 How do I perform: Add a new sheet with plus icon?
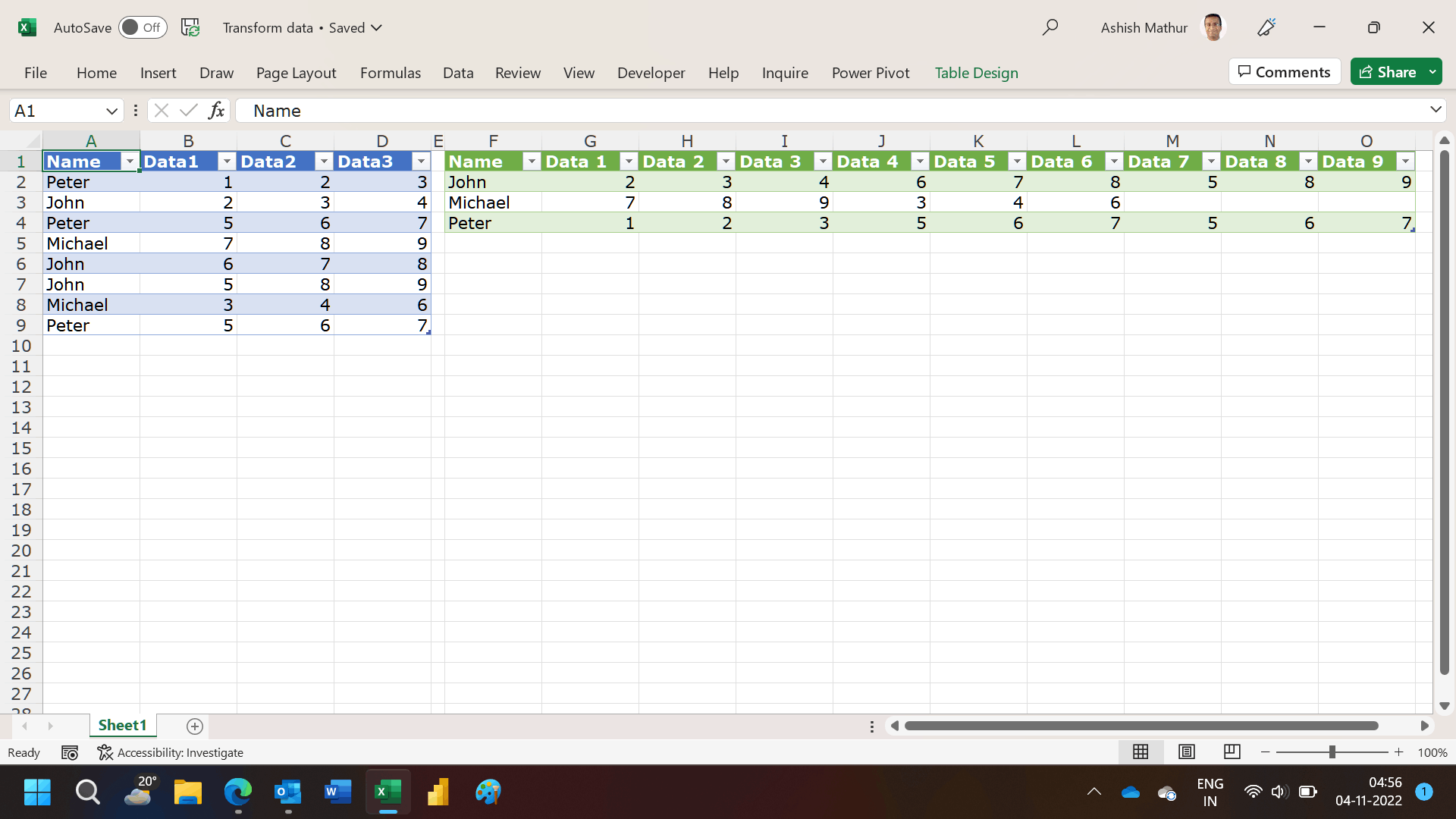coord(195,726)
